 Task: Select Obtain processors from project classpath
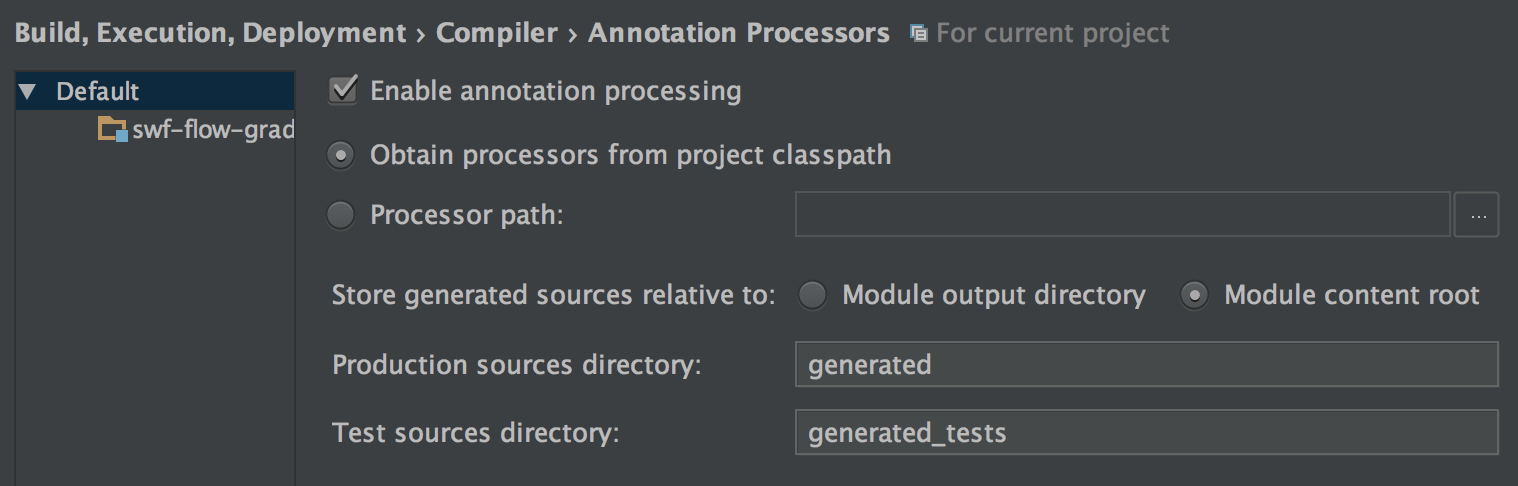pyautogui.click(x=342, y=156)
